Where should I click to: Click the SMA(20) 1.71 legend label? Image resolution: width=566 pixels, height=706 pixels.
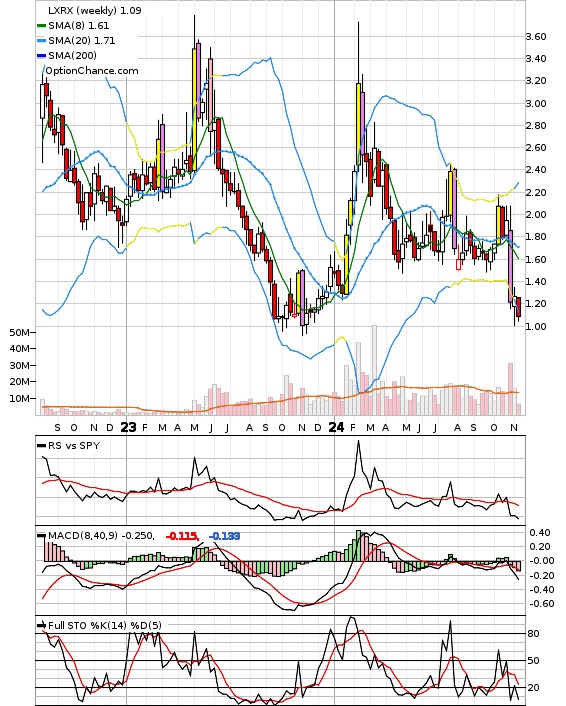[82, 41]
